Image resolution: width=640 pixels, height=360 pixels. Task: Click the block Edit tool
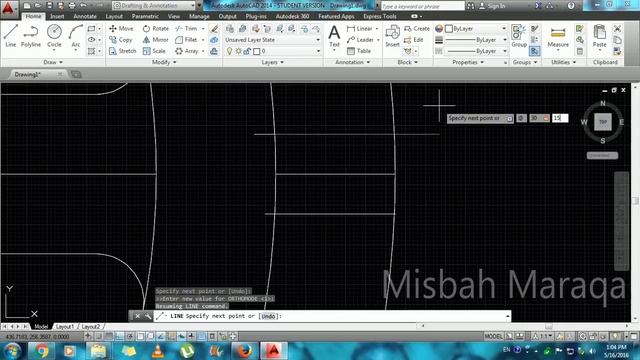413,40
